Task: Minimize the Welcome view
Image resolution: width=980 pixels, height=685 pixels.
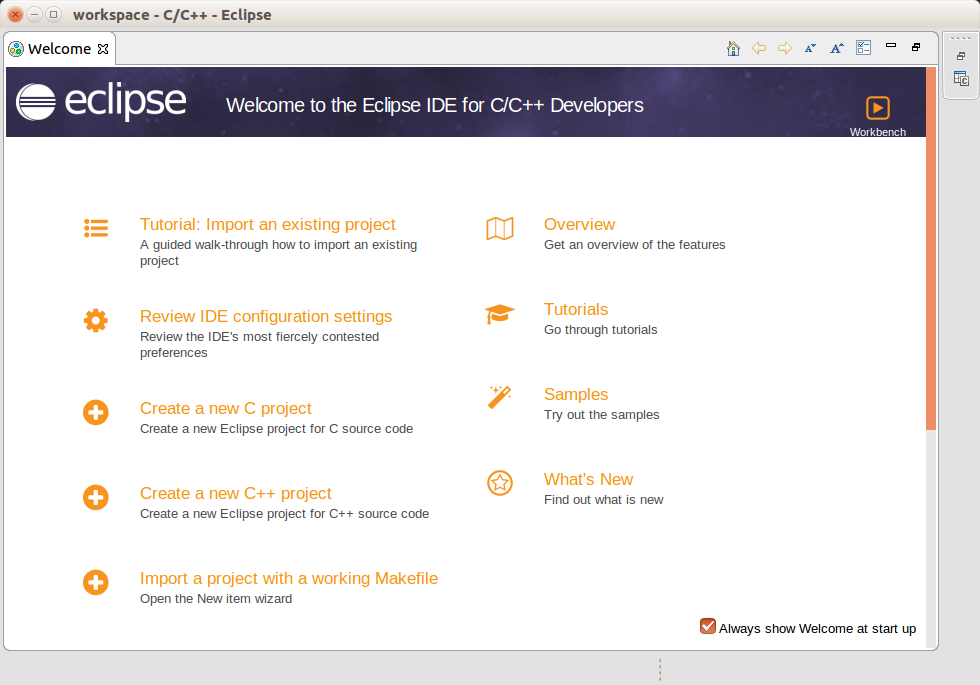Action: click(x=891, y=45)
